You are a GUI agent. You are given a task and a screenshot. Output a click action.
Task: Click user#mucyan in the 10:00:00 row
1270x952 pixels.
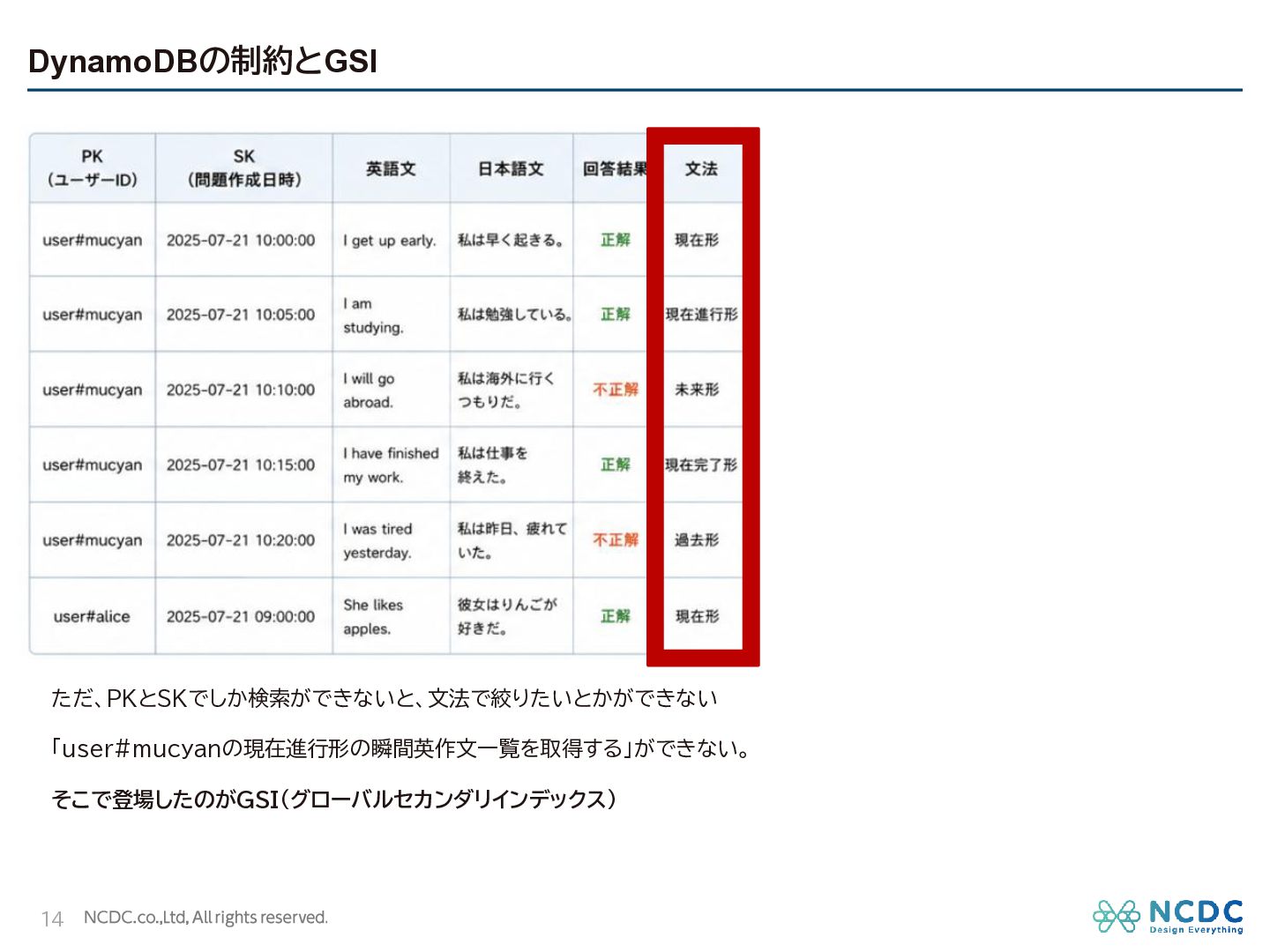pos(93,240)
